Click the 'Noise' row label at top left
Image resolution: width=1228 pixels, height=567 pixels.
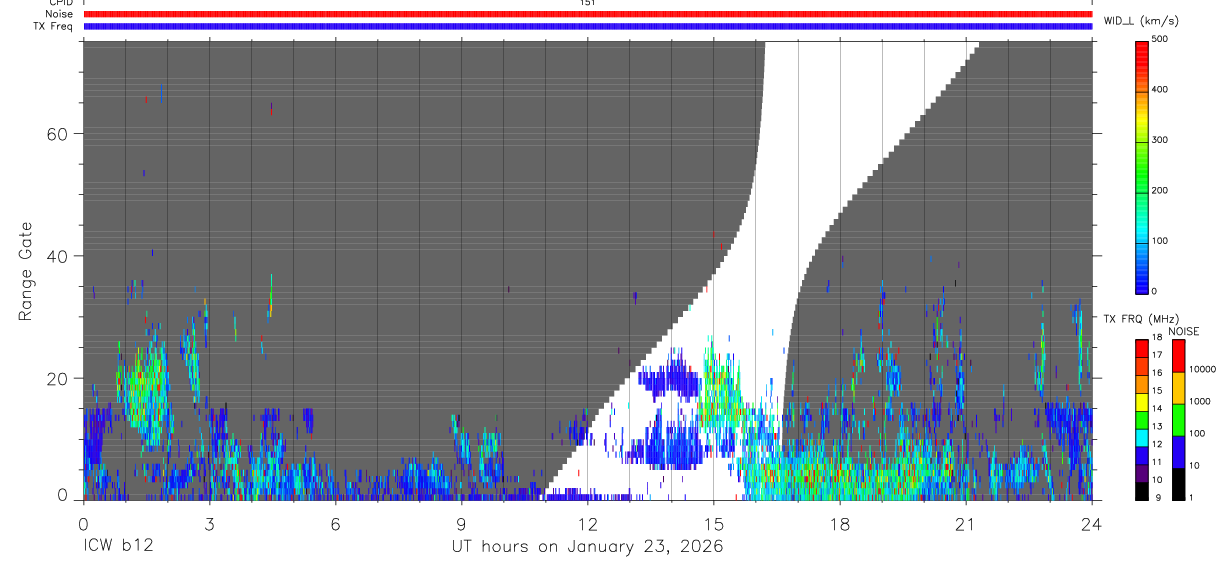(59, 14)
